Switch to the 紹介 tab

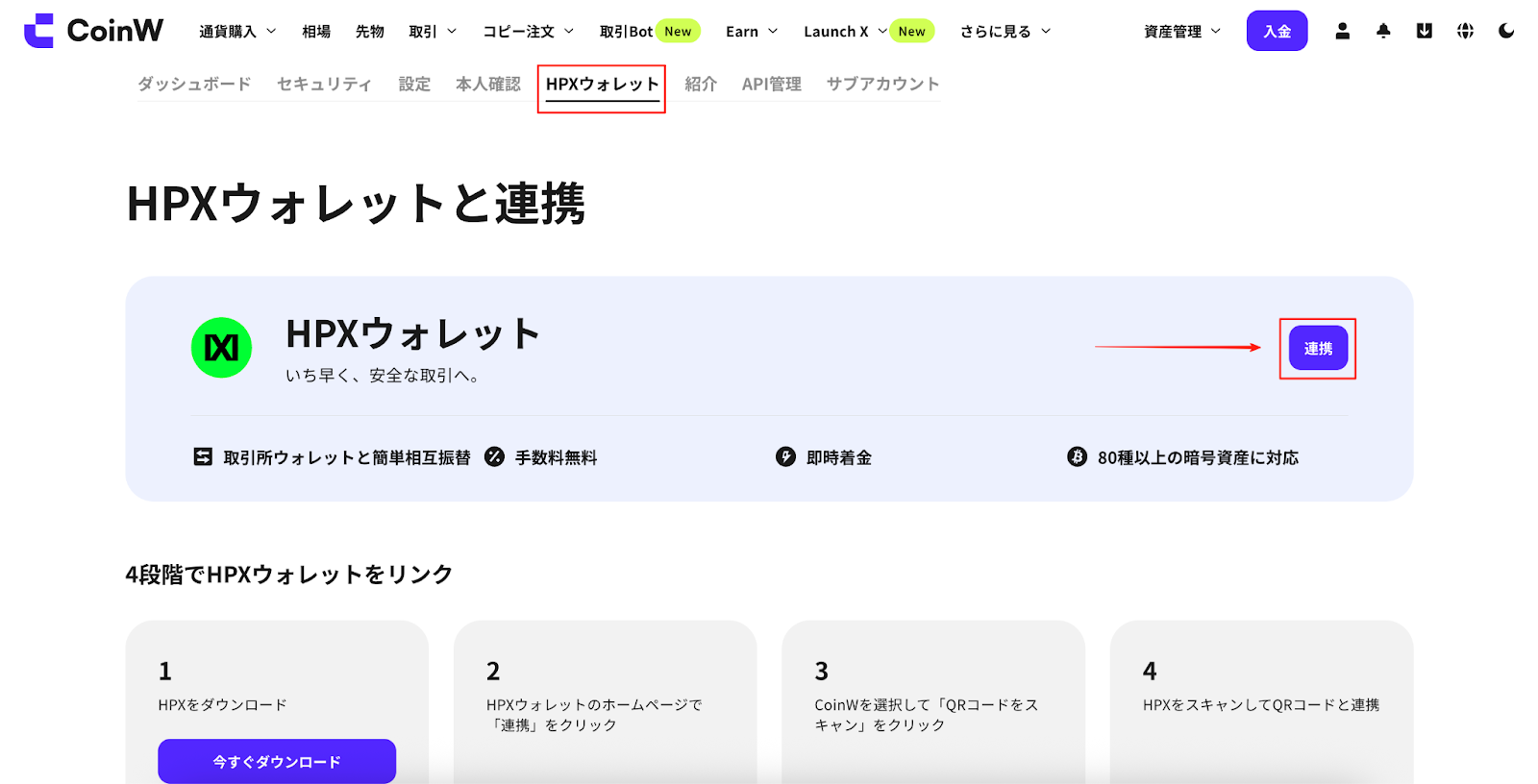click(701, 84)
